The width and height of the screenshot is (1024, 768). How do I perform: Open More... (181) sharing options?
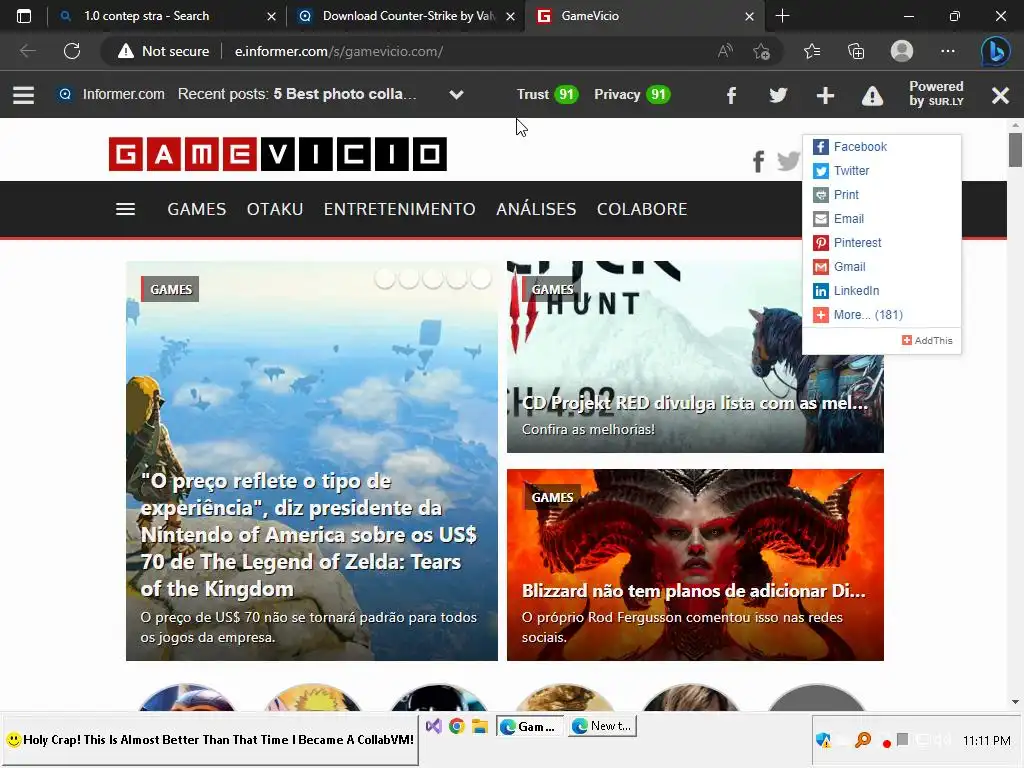(882, 315)
